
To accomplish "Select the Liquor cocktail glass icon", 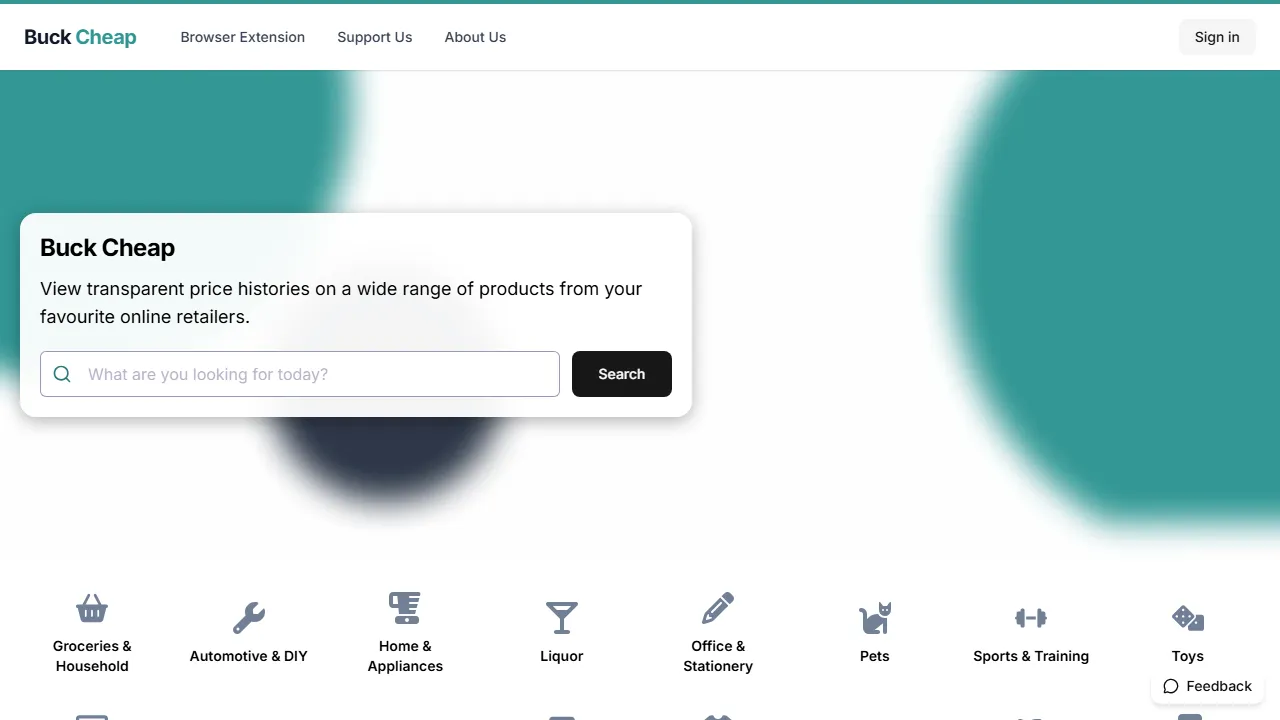I will [x=561, y=617].
